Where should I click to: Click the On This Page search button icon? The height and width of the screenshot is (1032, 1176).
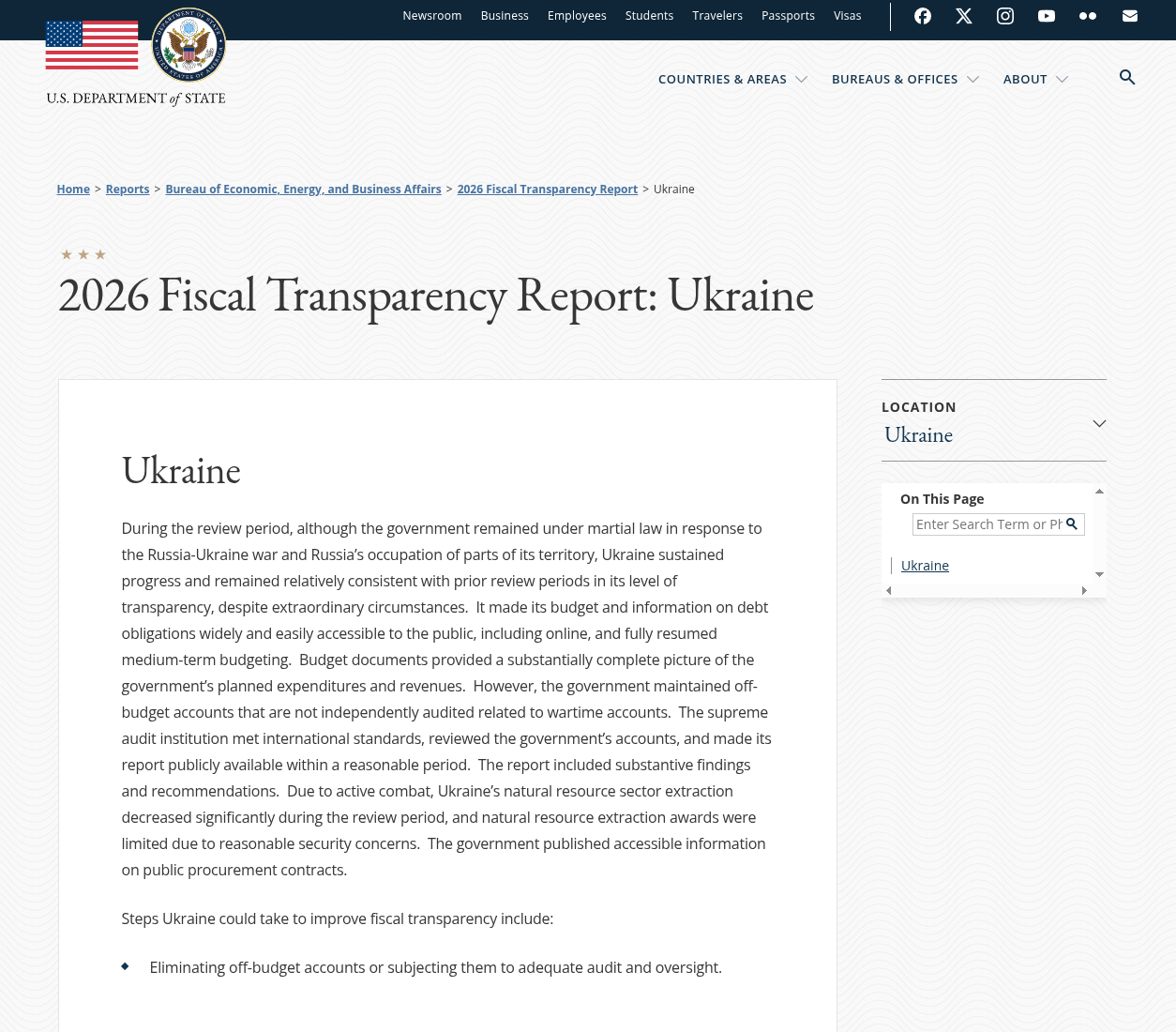1072,524
